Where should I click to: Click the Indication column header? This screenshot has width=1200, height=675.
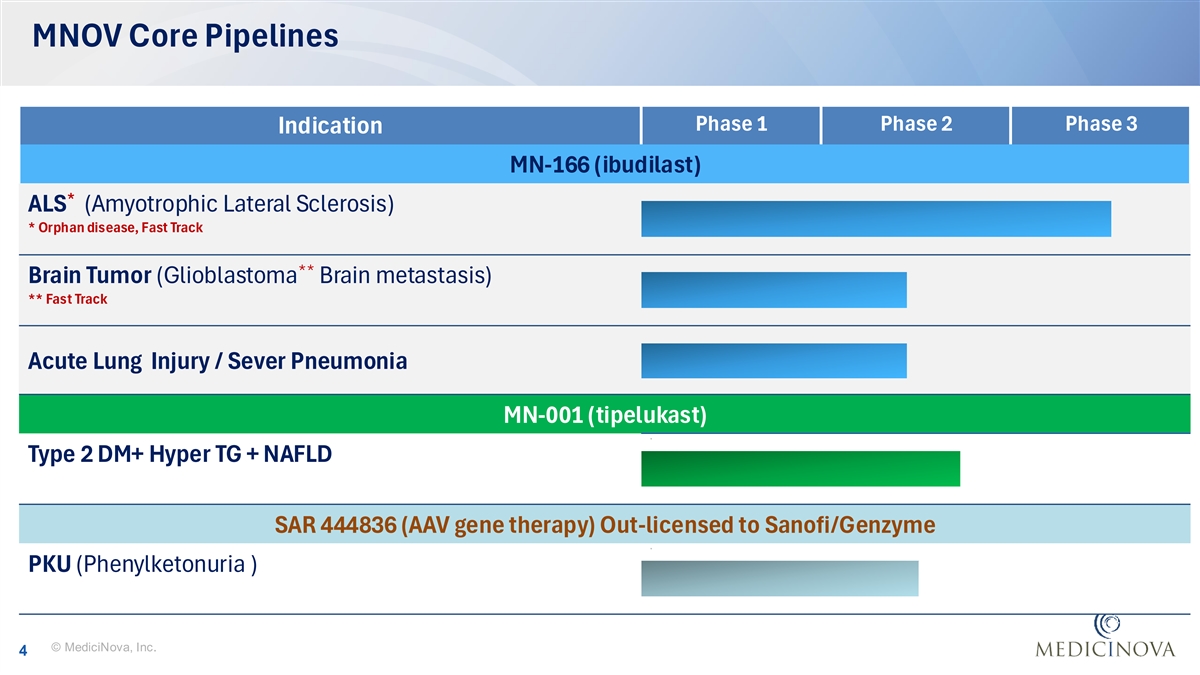click(330, 125)
